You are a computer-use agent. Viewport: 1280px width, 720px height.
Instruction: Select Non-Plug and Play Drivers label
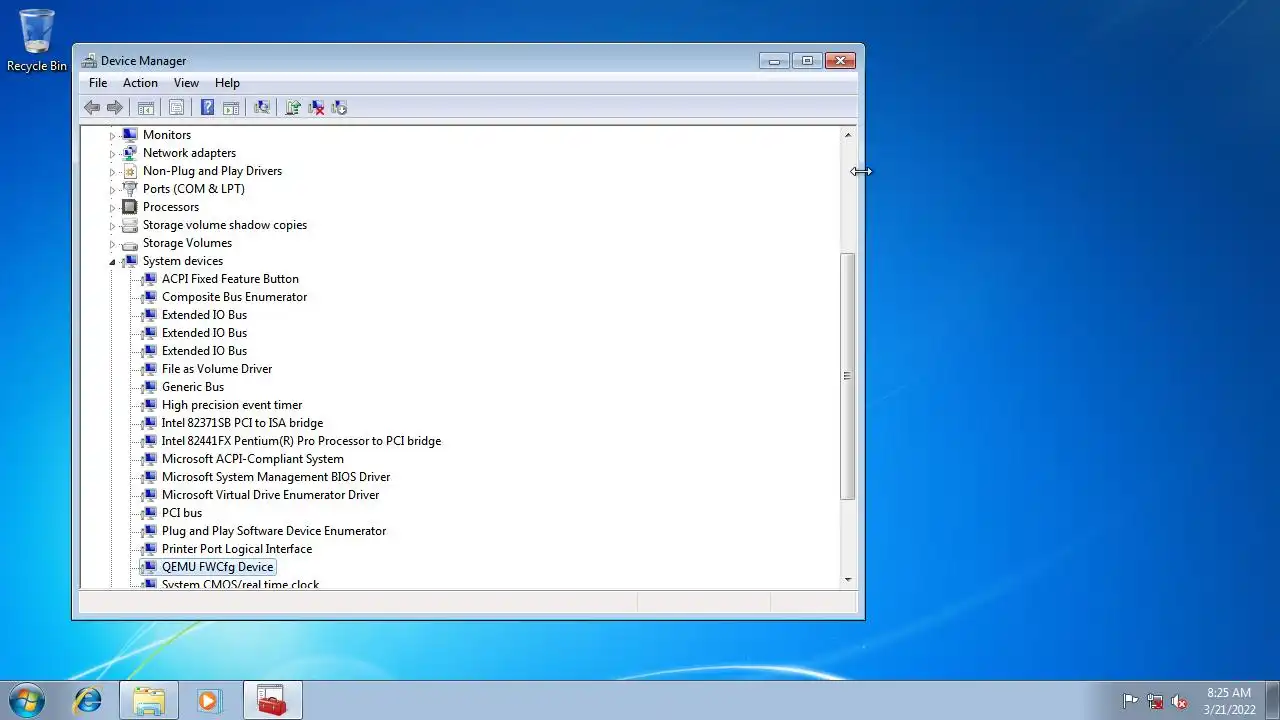[x=212, y=171]
